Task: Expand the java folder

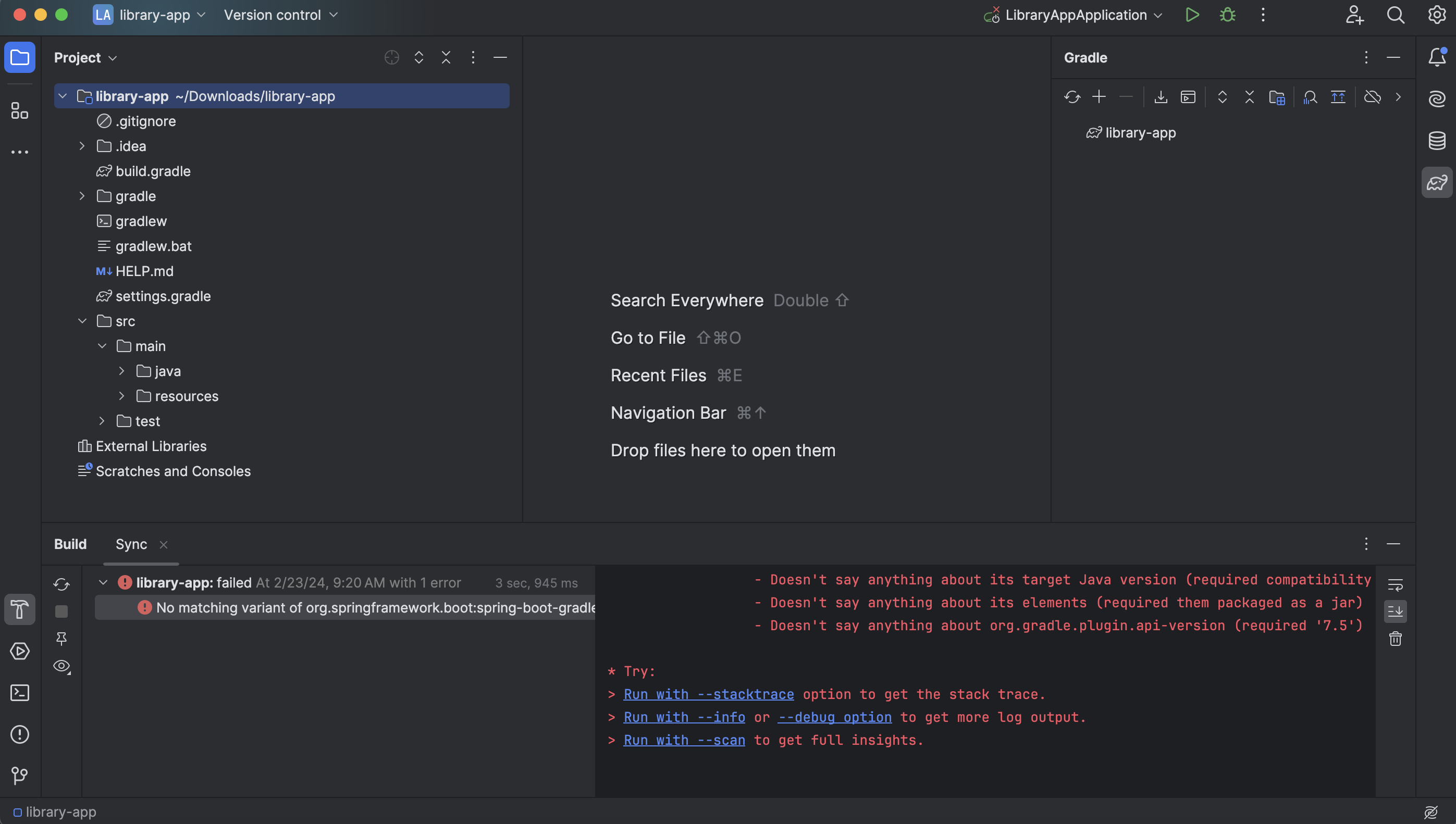Action: (122, 371)
